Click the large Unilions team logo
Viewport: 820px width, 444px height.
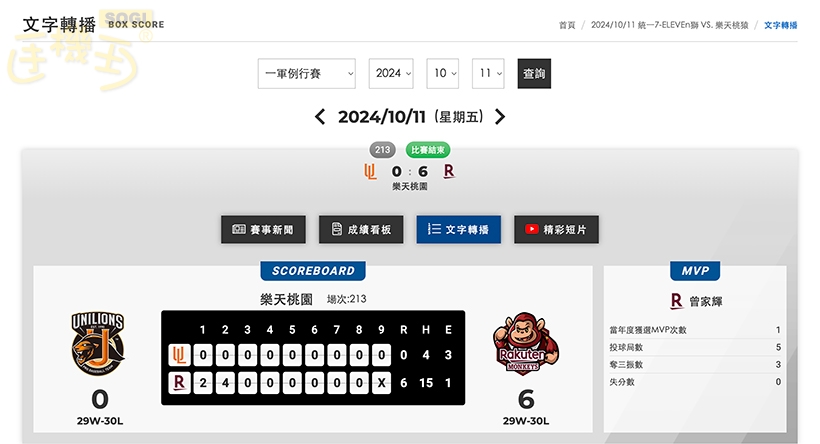tap(98, 343)
